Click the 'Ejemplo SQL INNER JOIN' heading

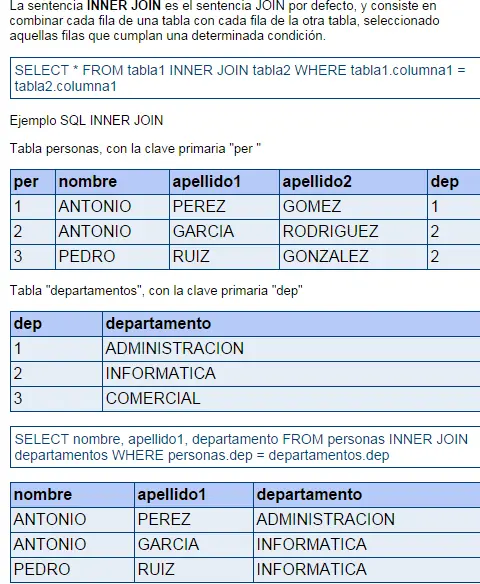[x=86, y=121]
